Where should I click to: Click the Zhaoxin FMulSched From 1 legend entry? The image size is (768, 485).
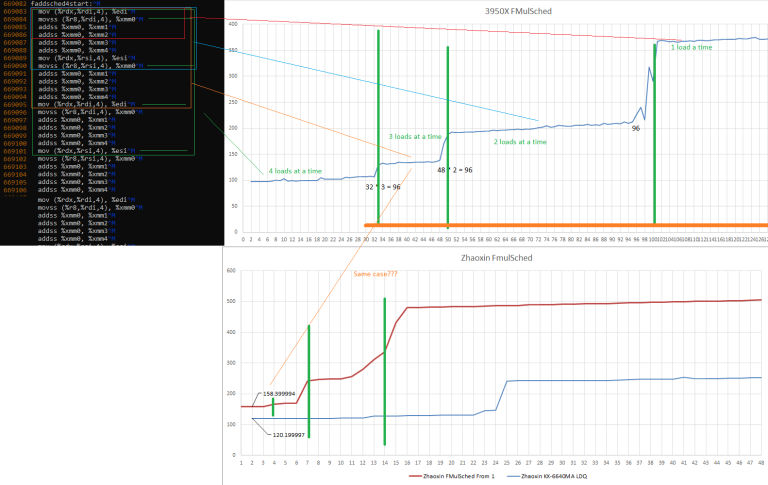tap(452, 476)
